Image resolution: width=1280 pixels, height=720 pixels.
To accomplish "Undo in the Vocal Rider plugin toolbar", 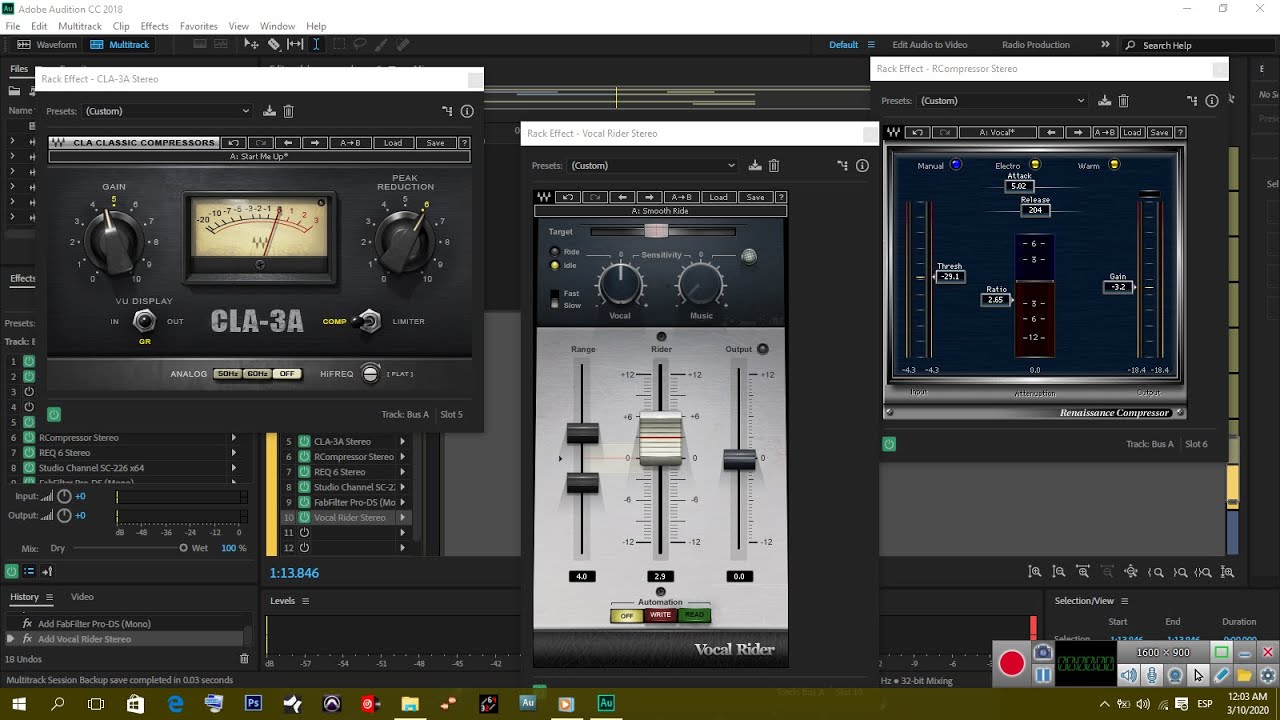I will pos(567,197).
